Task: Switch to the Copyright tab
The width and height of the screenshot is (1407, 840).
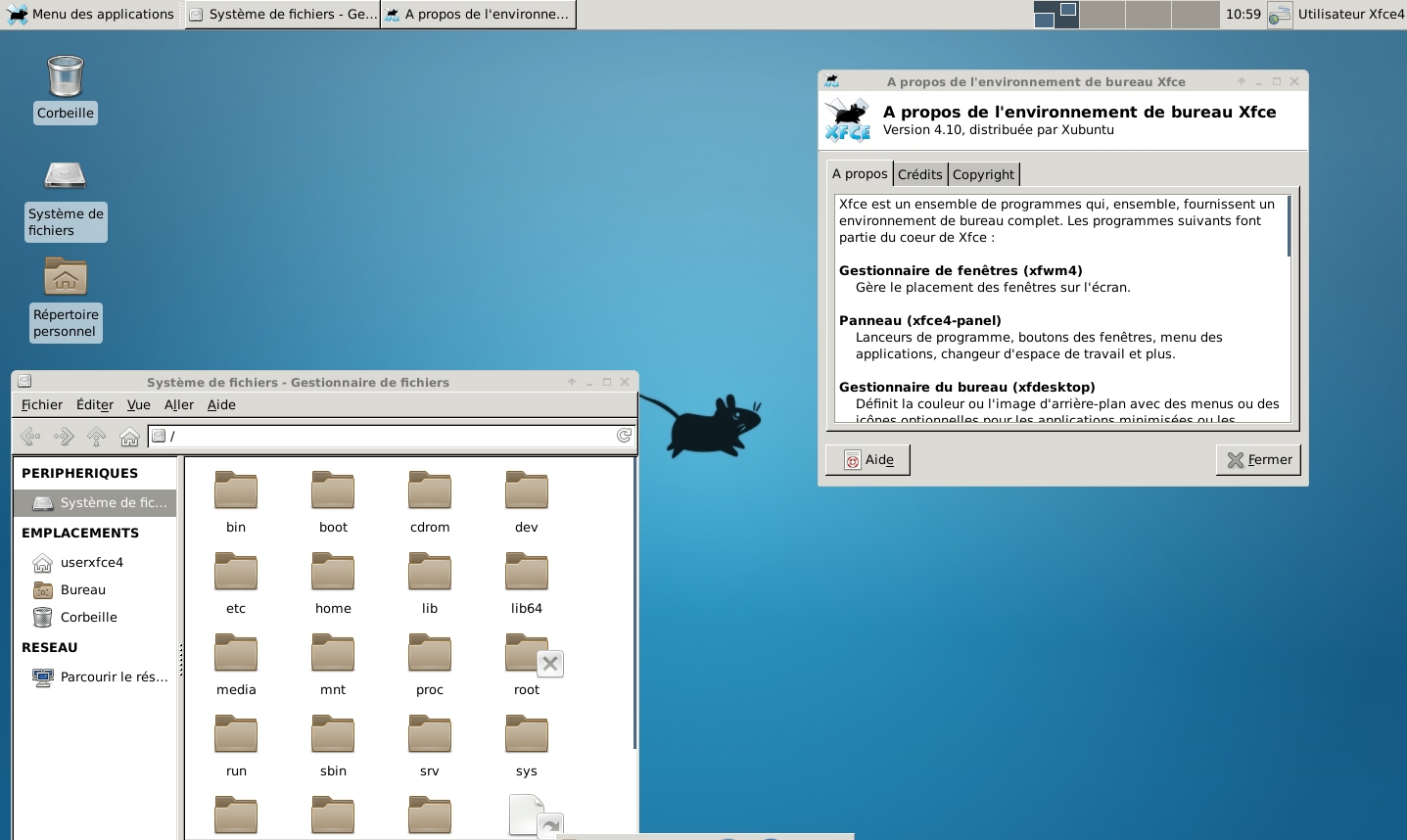Action: 983,174
